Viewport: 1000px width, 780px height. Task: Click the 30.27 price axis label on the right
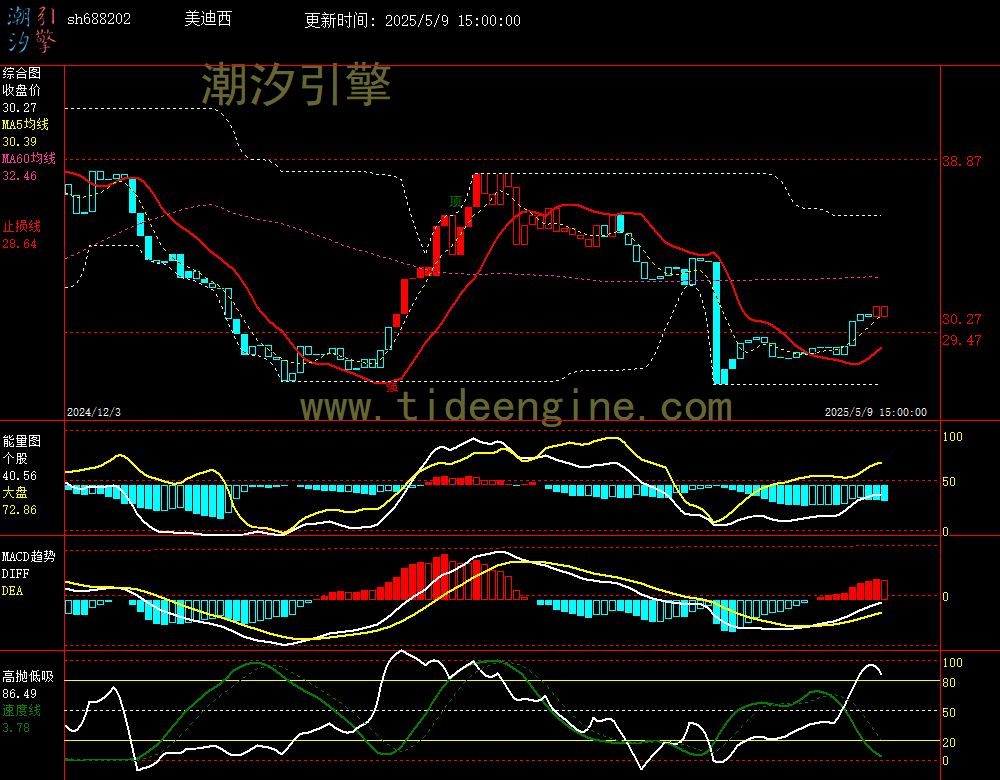pos(962,319)
